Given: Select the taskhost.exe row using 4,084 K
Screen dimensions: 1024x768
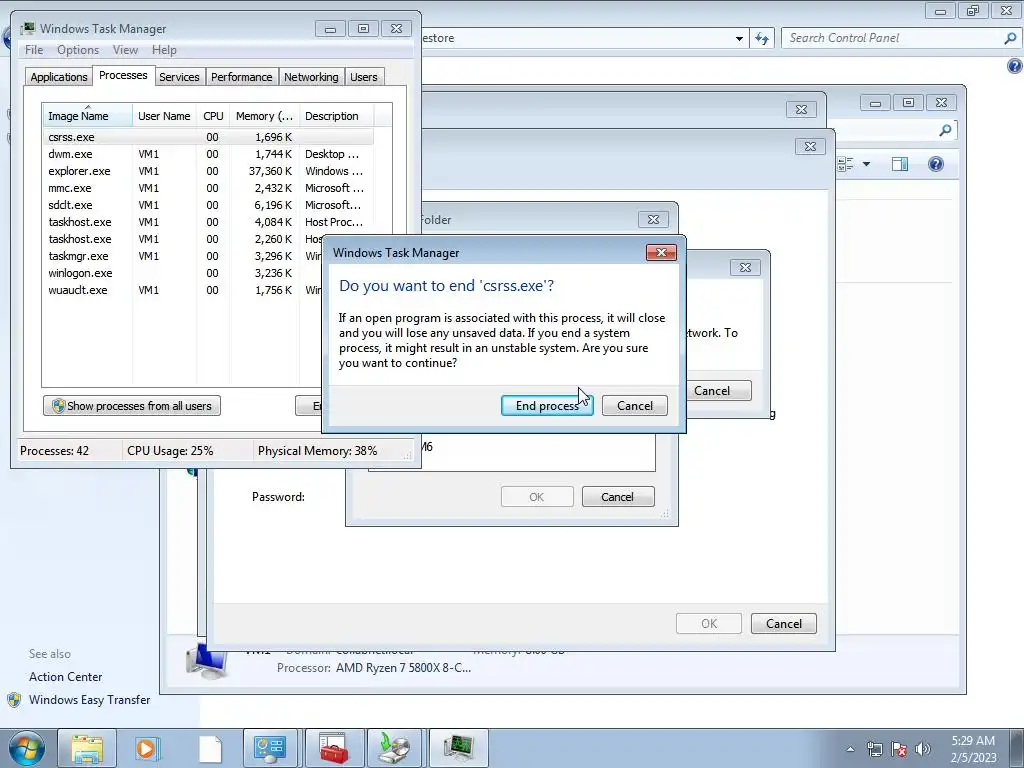Looking at the screenshot, I should (x=208, y=222).
